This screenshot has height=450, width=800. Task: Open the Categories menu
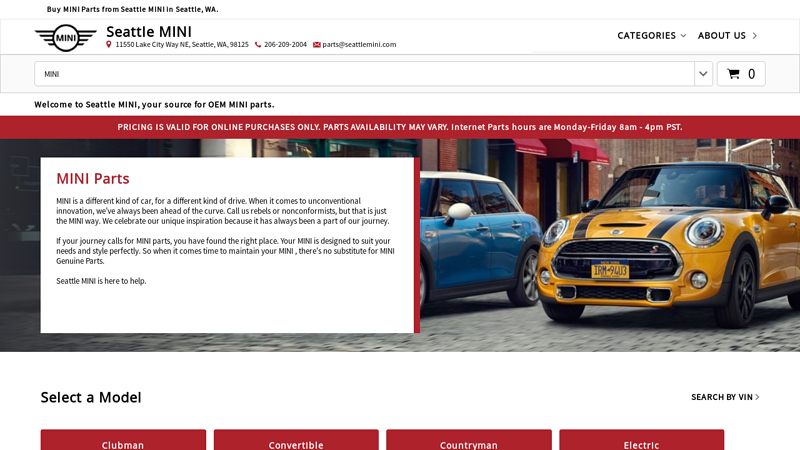(651, 35)
